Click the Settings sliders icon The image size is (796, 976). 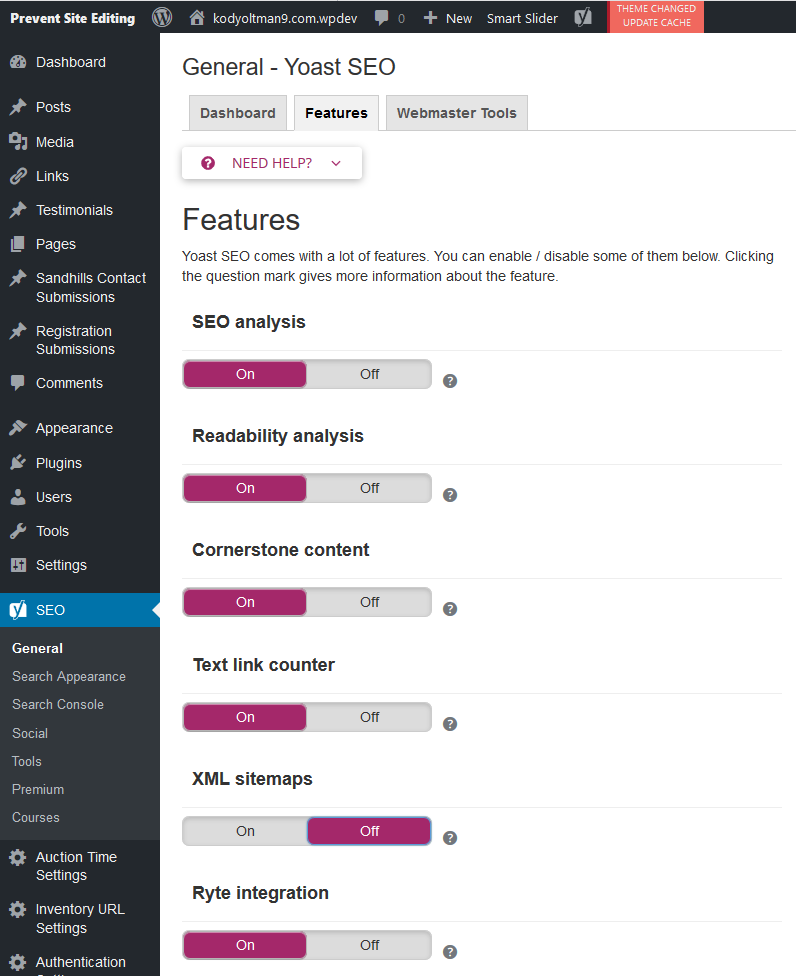(18, 565)
